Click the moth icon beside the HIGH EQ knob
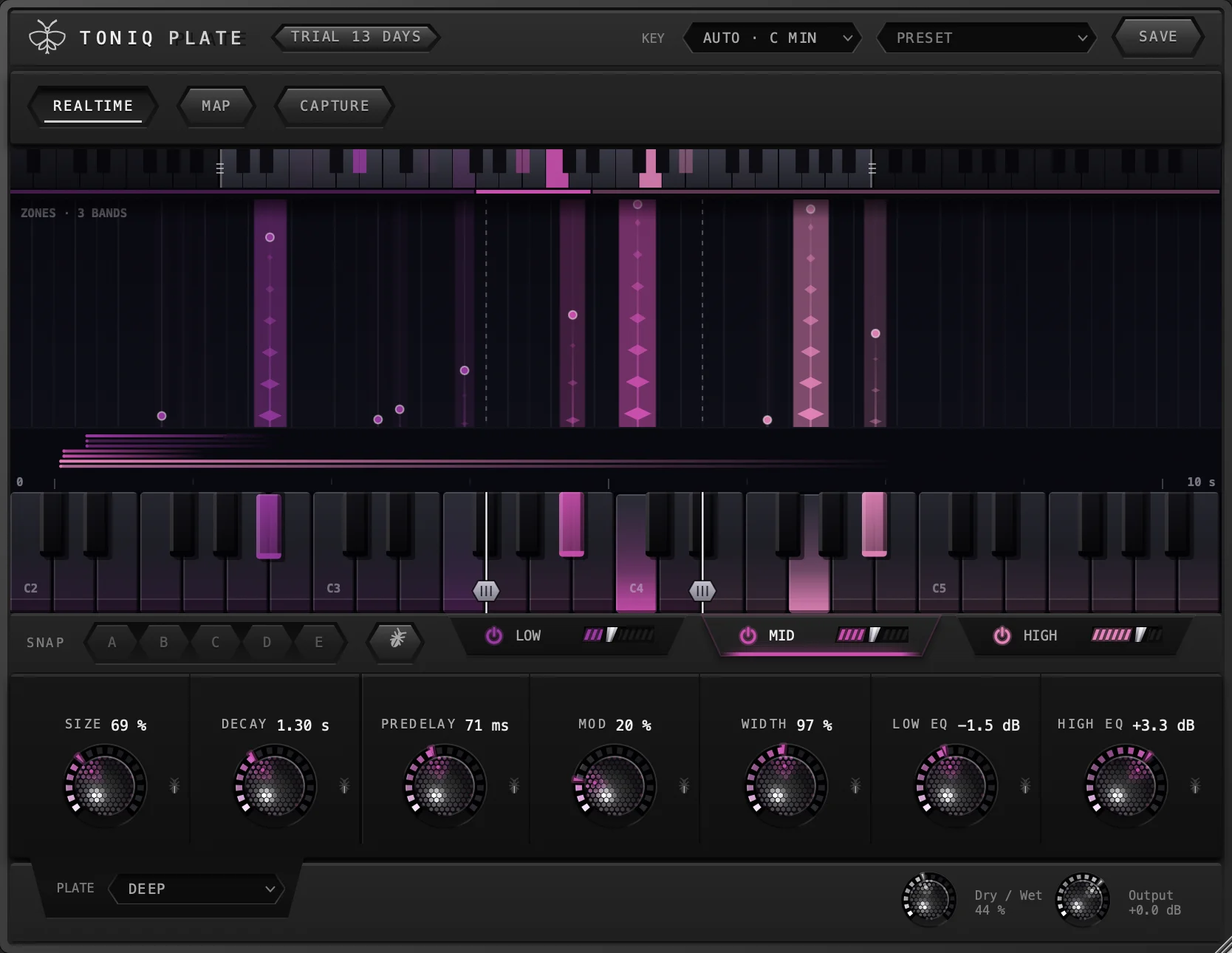Image resolution: width=1232 pixels, height=953 pixels. (x=1195, y=785)
